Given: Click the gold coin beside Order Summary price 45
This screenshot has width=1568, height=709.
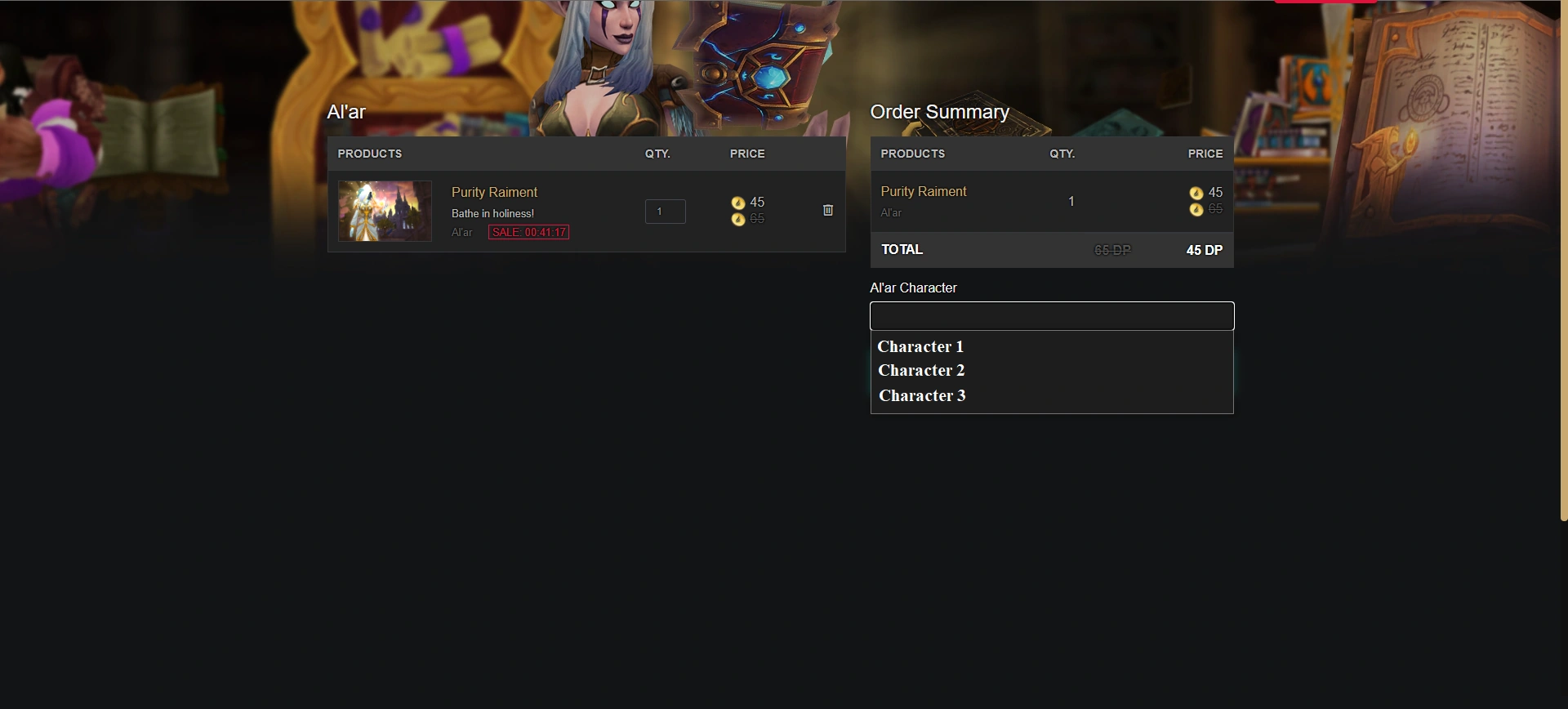Looking at the screenshot, I should pyautogui.click(x=1196, y=193).
